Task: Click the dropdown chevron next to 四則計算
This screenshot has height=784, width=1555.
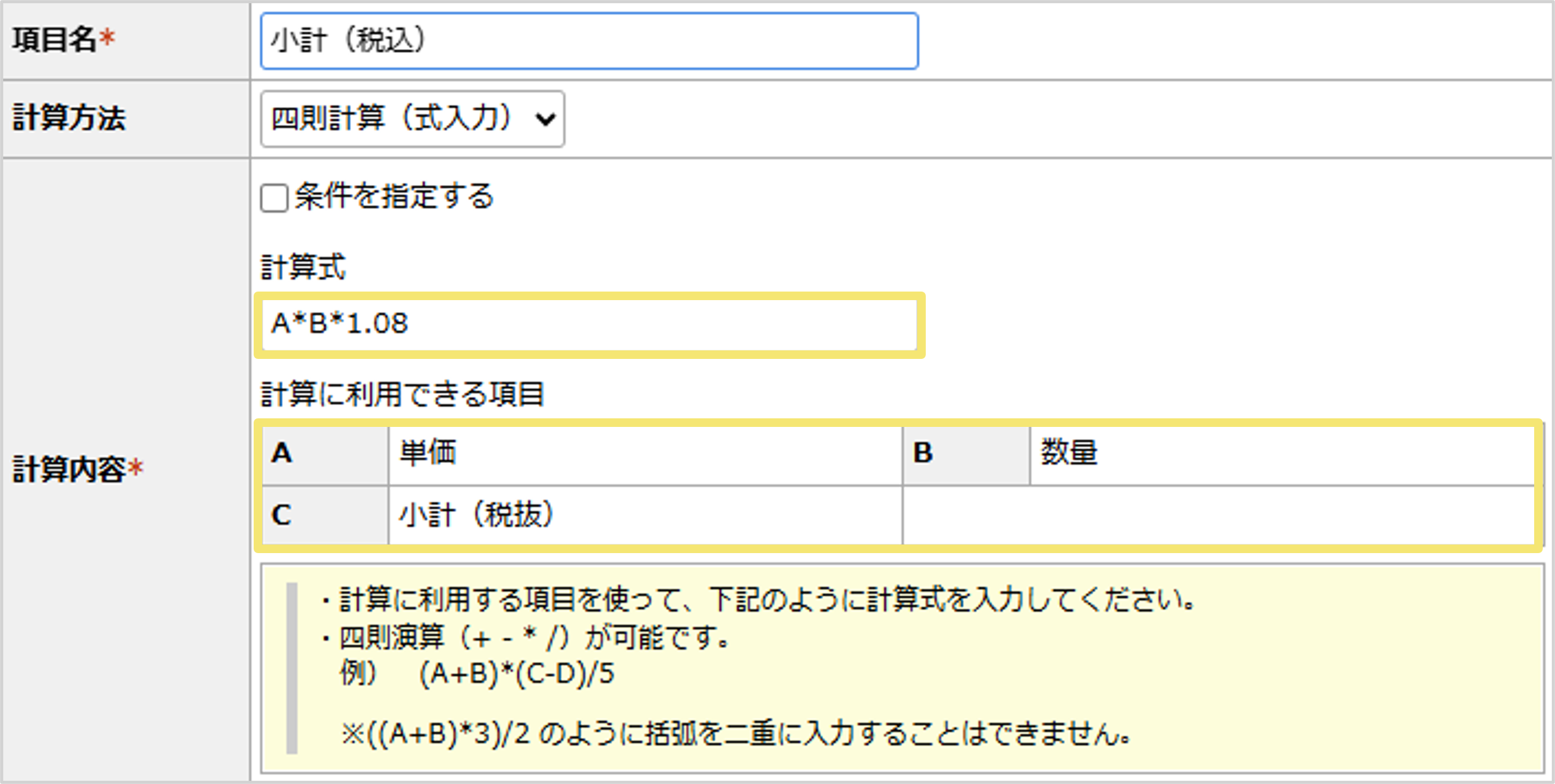Action: coord(545,118)
